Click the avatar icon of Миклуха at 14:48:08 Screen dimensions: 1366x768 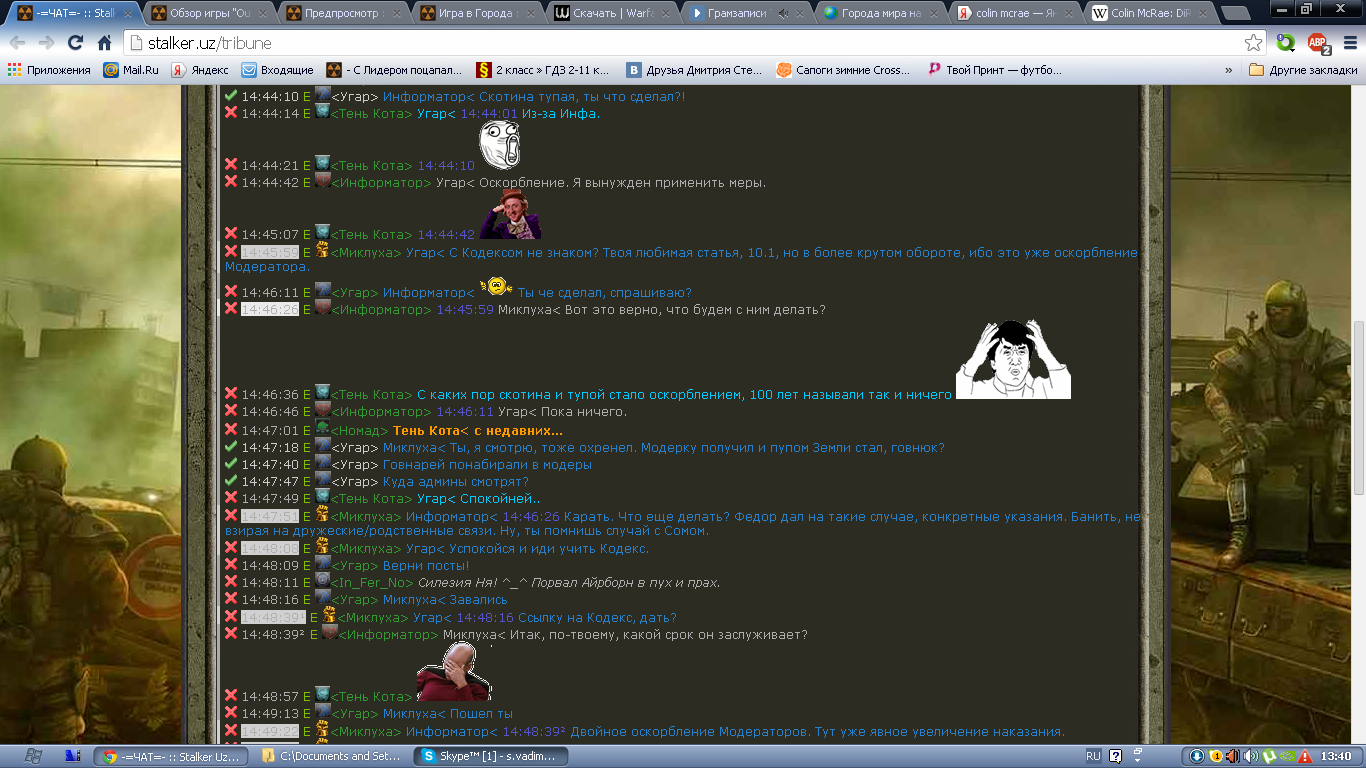pos(322,547)
